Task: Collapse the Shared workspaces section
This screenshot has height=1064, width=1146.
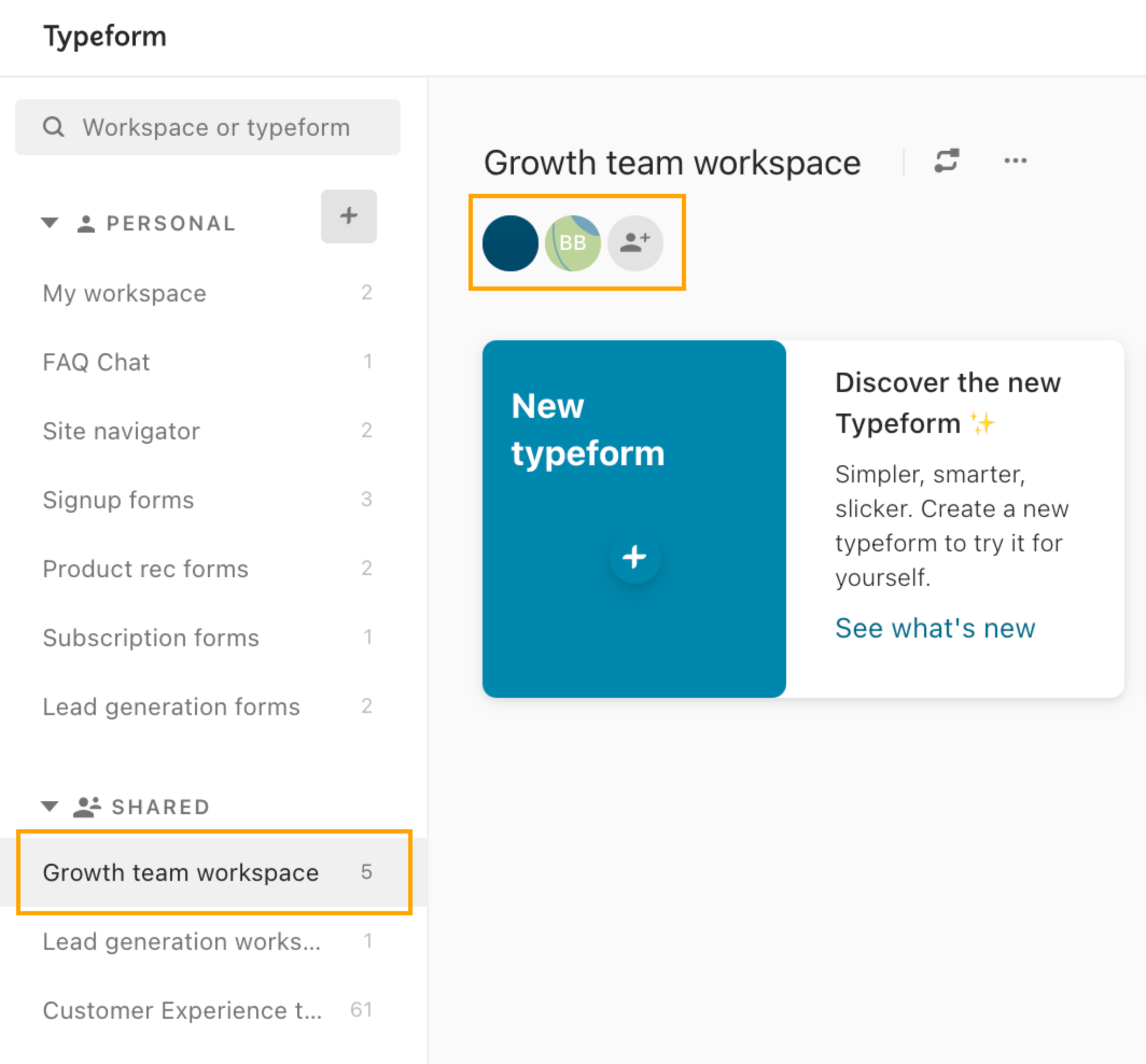Action: tap(50, 806)
